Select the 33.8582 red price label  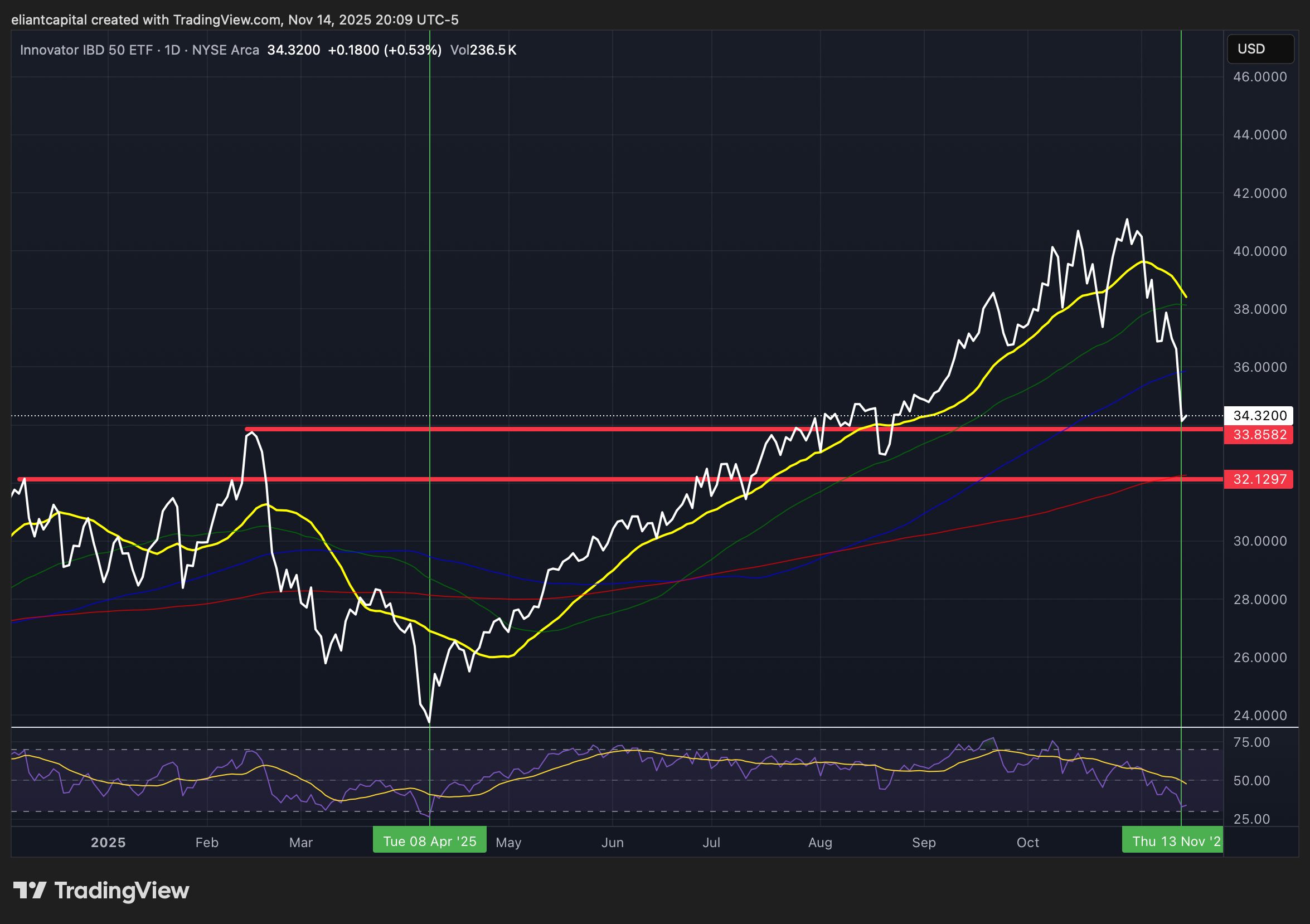tap(1259, 435)
